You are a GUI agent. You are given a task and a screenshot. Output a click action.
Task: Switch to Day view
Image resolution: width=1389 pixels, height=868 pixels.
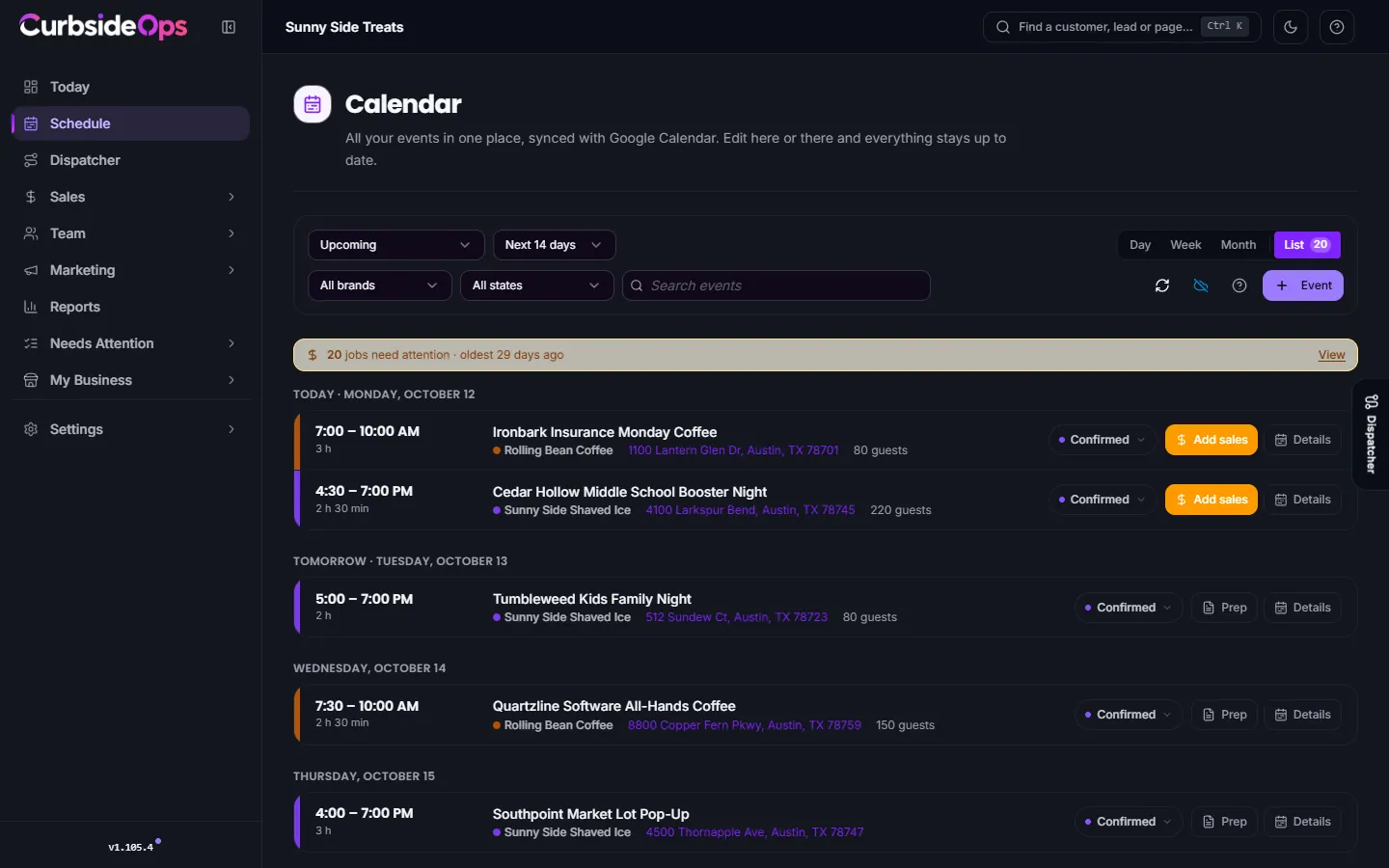[1140, 245]
